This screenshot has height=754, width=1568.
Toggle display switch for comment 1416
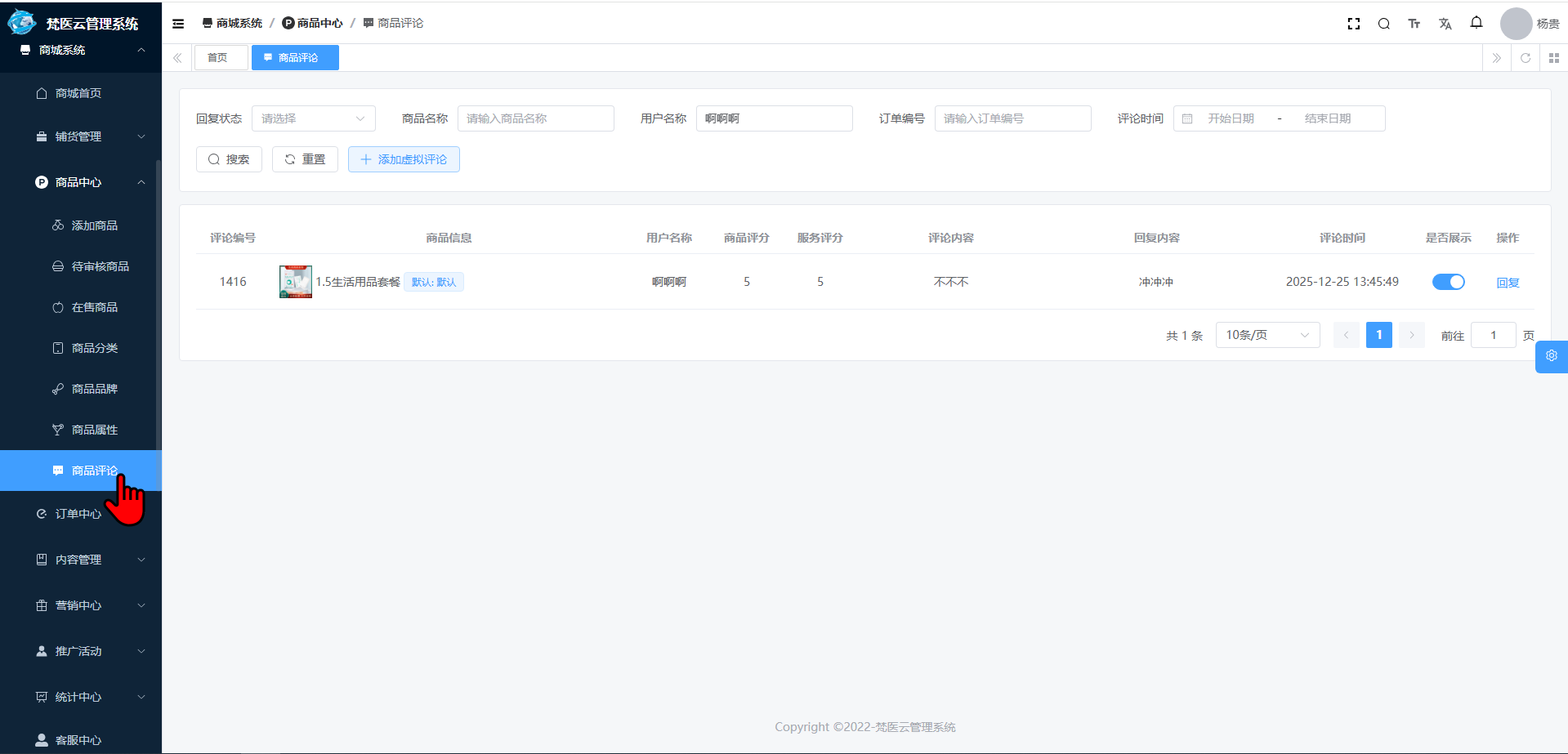1448,282
